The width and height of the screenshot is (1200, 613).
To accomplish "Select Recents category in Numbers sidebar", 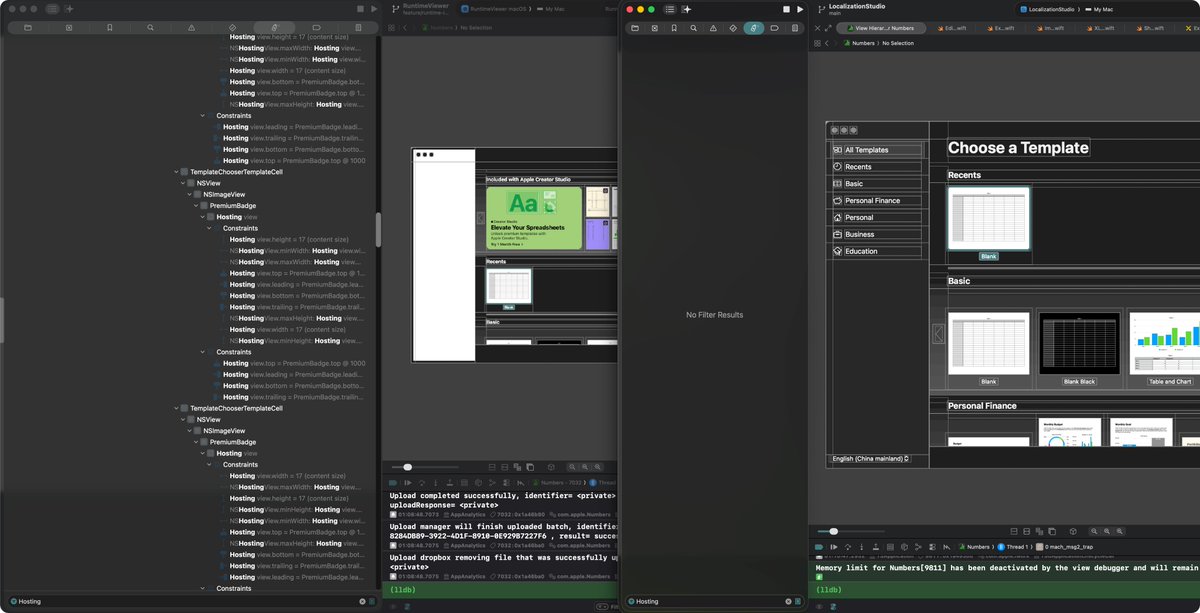I will (x=876, y=167).
